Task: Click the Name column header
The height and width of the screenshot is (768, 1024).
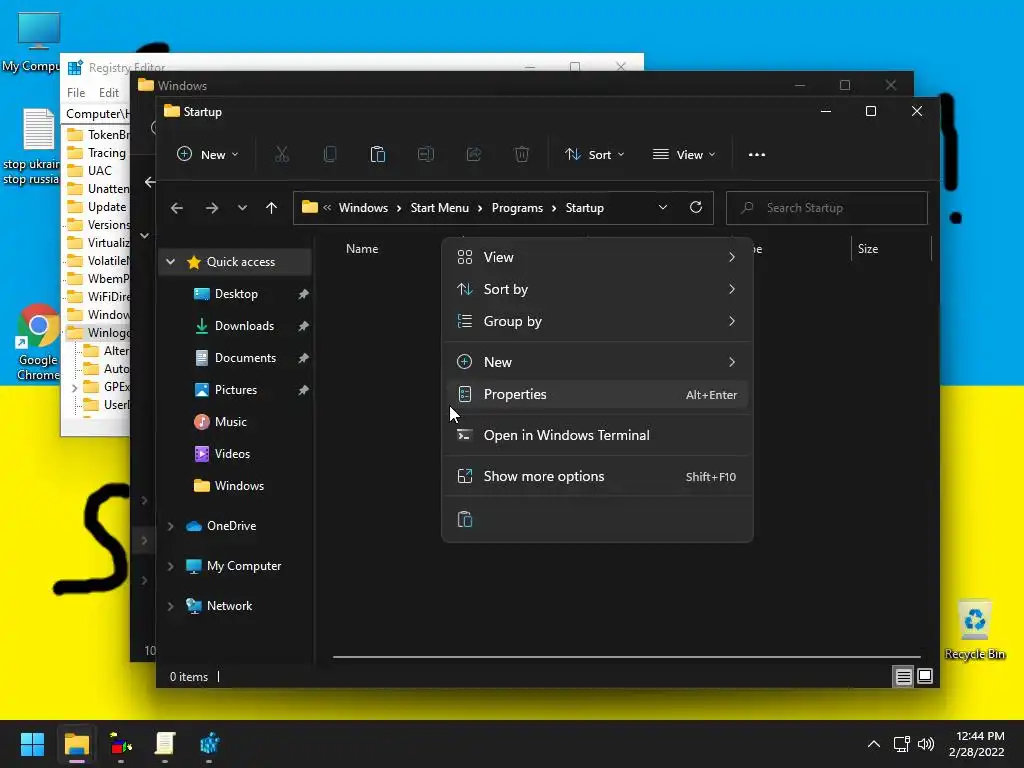Action: 362,249
